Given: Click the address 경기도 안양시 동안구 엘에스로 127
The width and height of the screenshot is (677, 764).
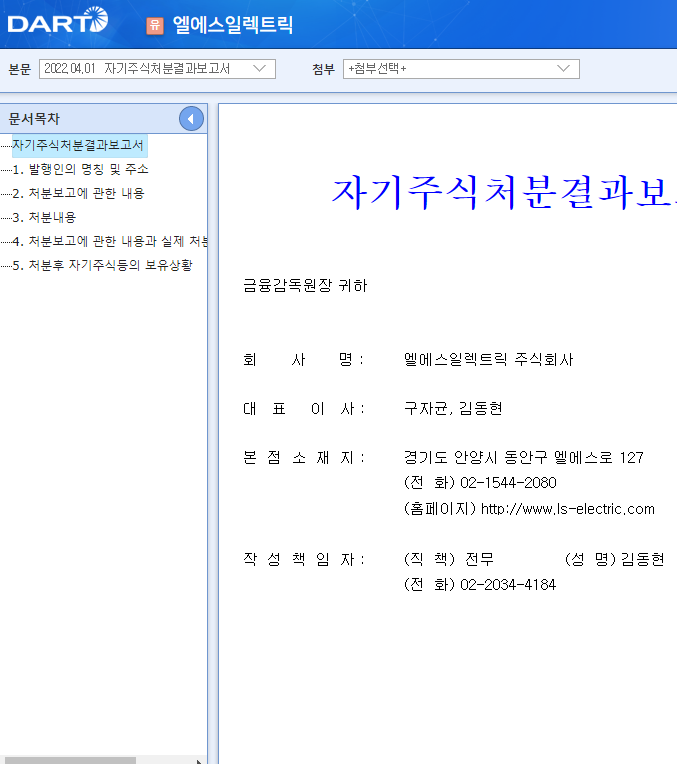Looking at the screenshot, I should [x=523, y=458].
